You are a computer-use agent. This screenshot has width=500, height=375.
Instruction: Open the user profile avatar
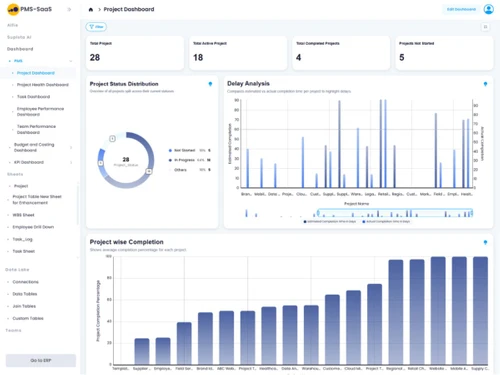click(489, 9)
